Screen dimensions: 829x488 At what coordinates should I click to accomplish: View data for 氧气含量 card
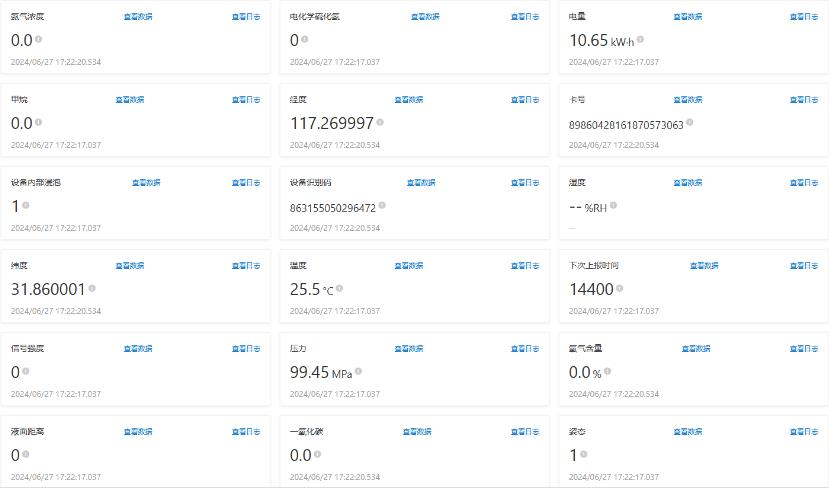[696, 349]
